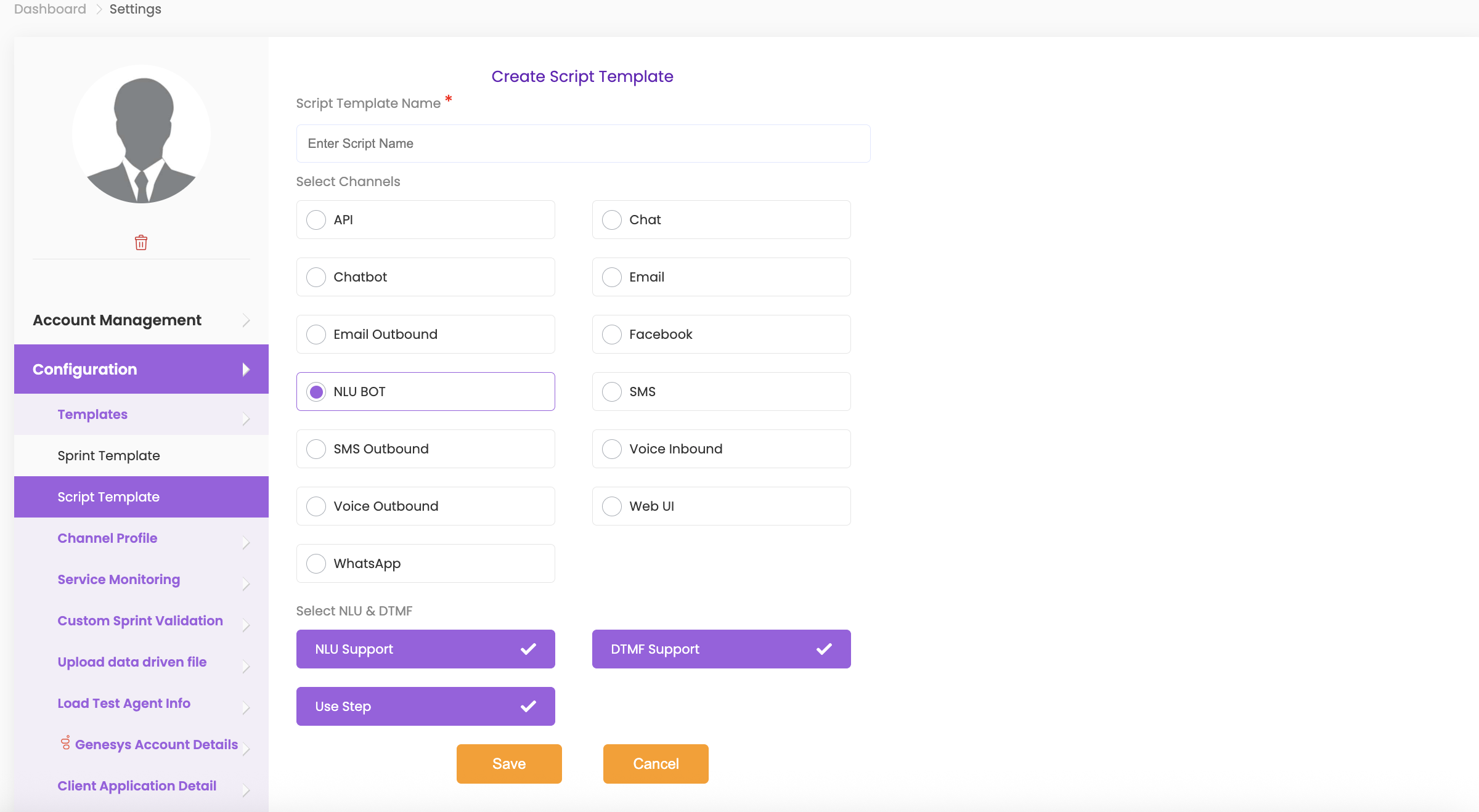Viewport: 1479px width, 812px height.
Task: Click breadcrumb separator arrow after Dashboard
Action: pyautogui.click(x=99, y=9)
